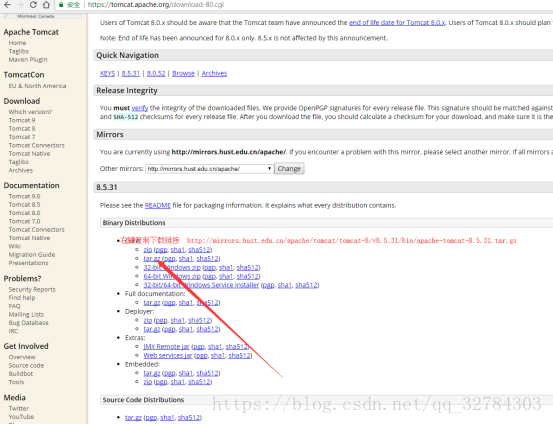The image size is (553, 424).
Task: Open end of life date announcement link
Action: (x=397, y=23)
